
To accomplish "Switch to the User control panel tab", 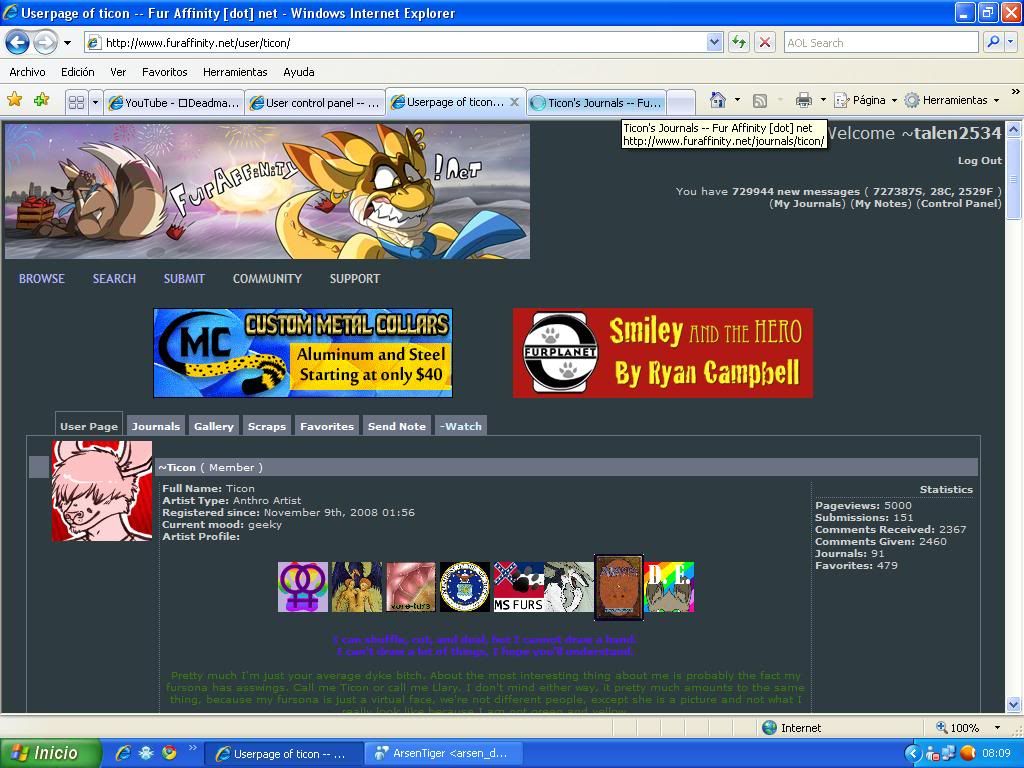I will pos(314,103).
